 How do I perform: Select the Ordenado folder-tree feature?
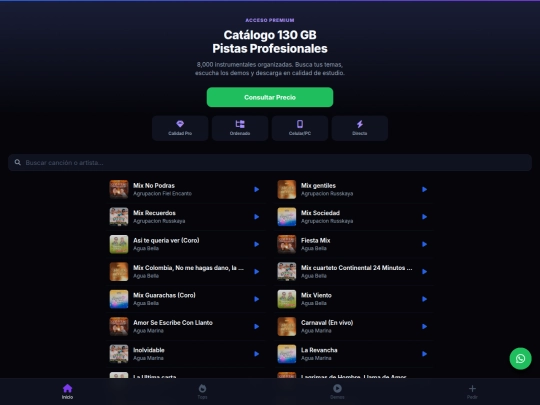click(240, 128)
